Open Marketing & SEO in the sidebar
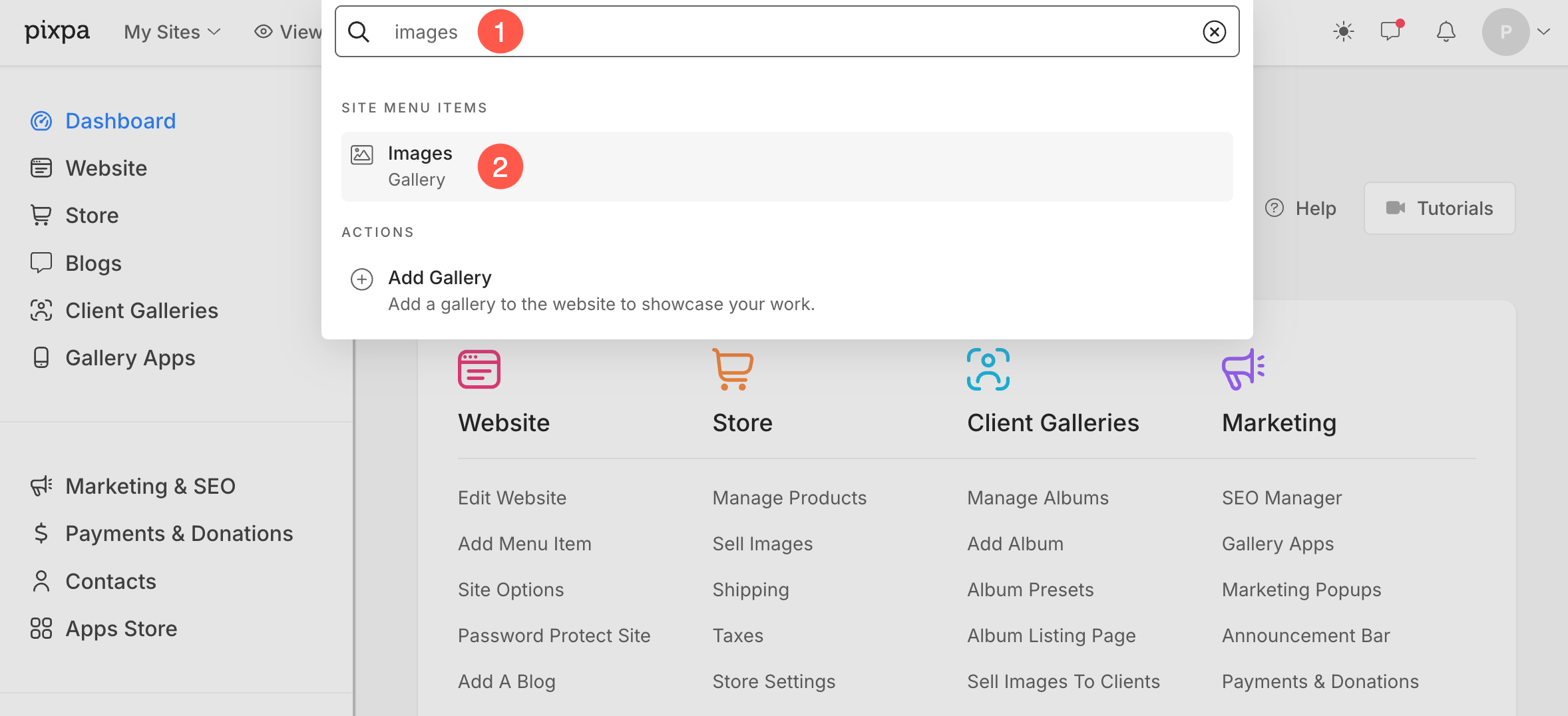Viewport: 1568px width, 716px height. (150, 486)
